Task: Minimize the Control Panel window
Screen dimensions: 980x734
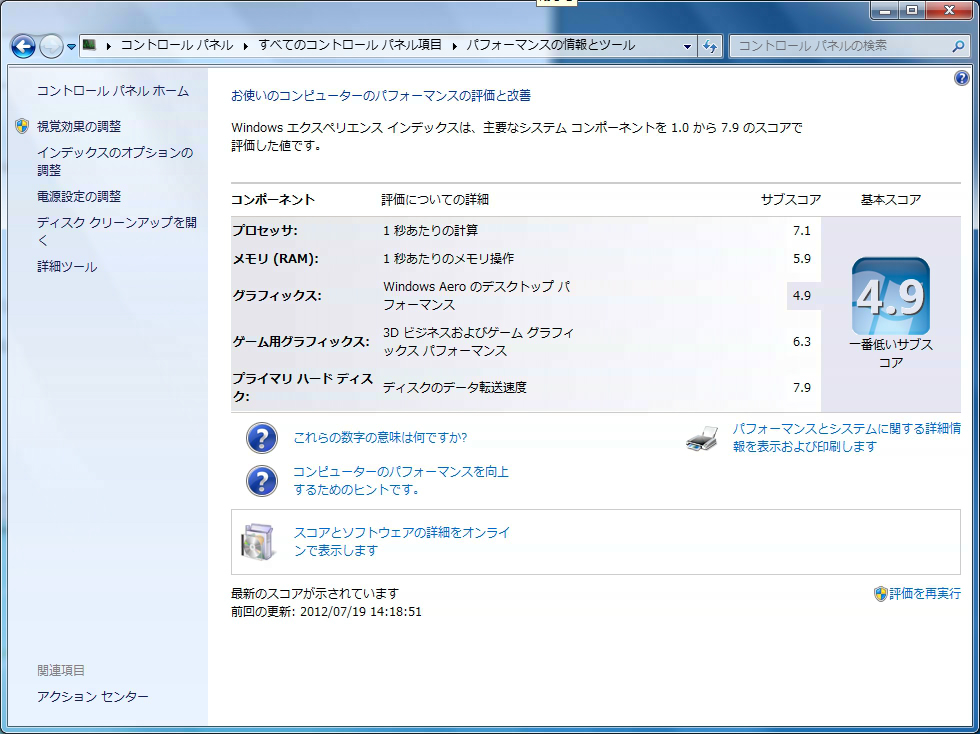Action: [884, 10]
